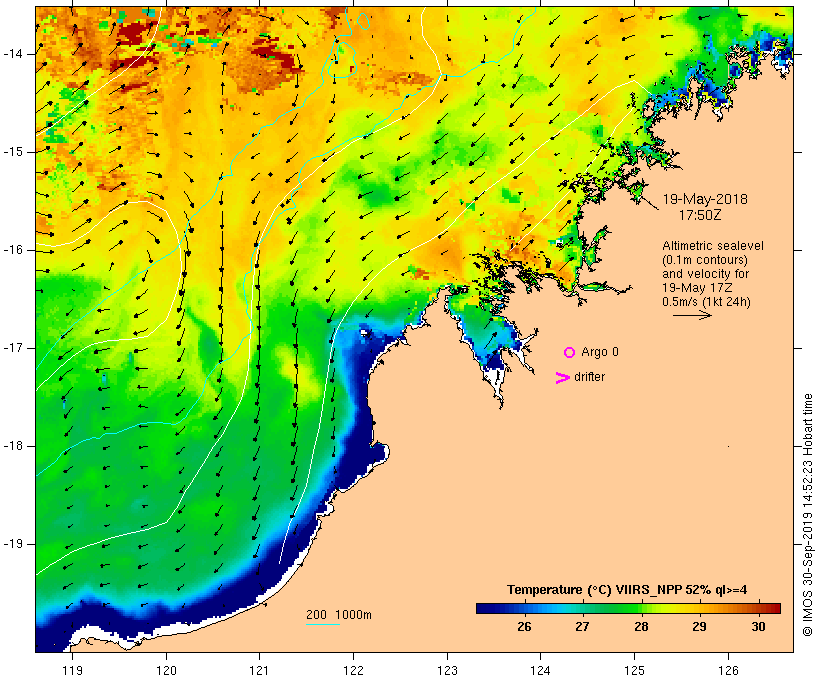Click 'and velocity for' text line
The width and height of the screenshot is (820, 680).
click(705, 274)
